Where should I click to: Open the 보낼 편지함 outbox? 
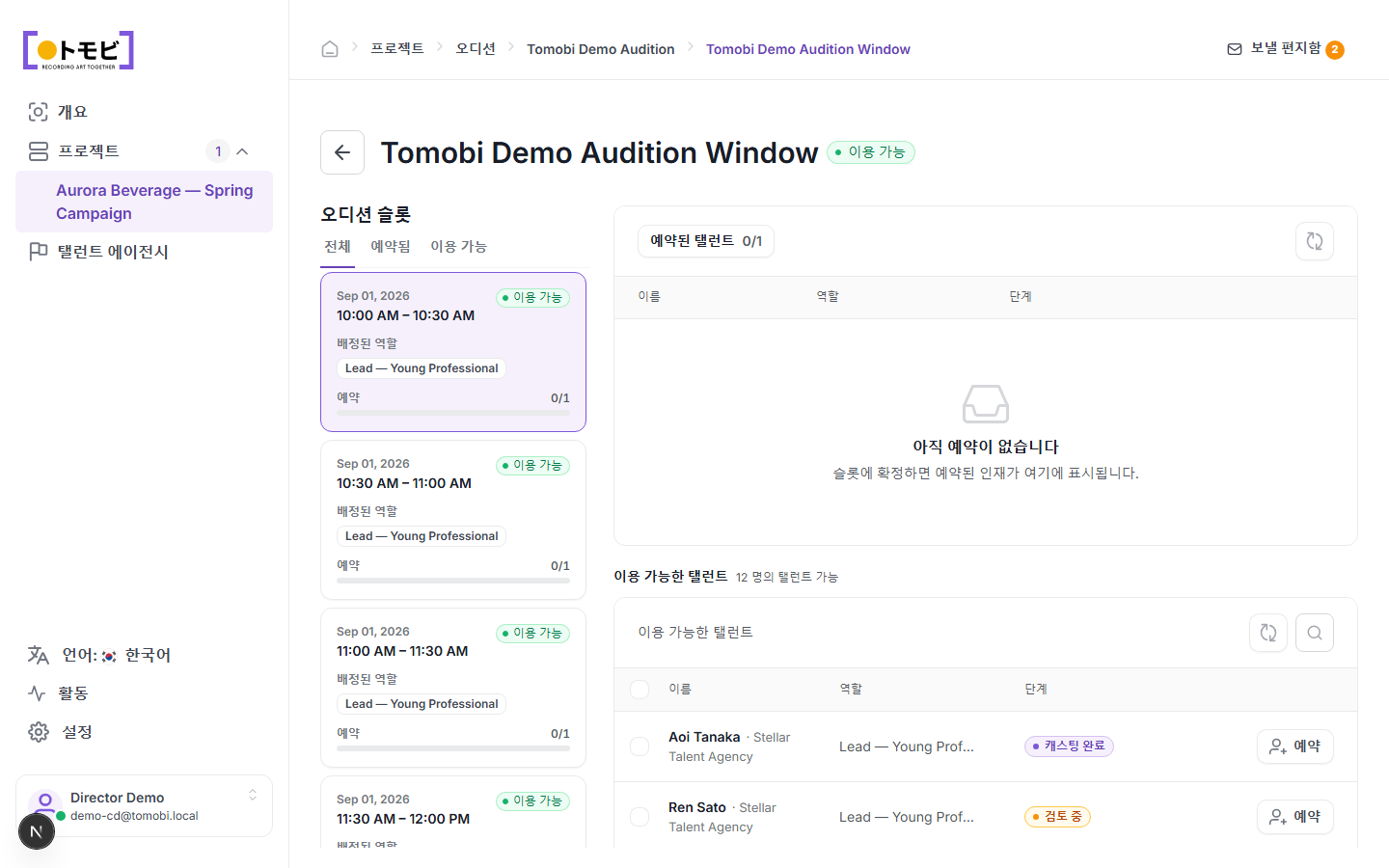(x=1285, y=49)
